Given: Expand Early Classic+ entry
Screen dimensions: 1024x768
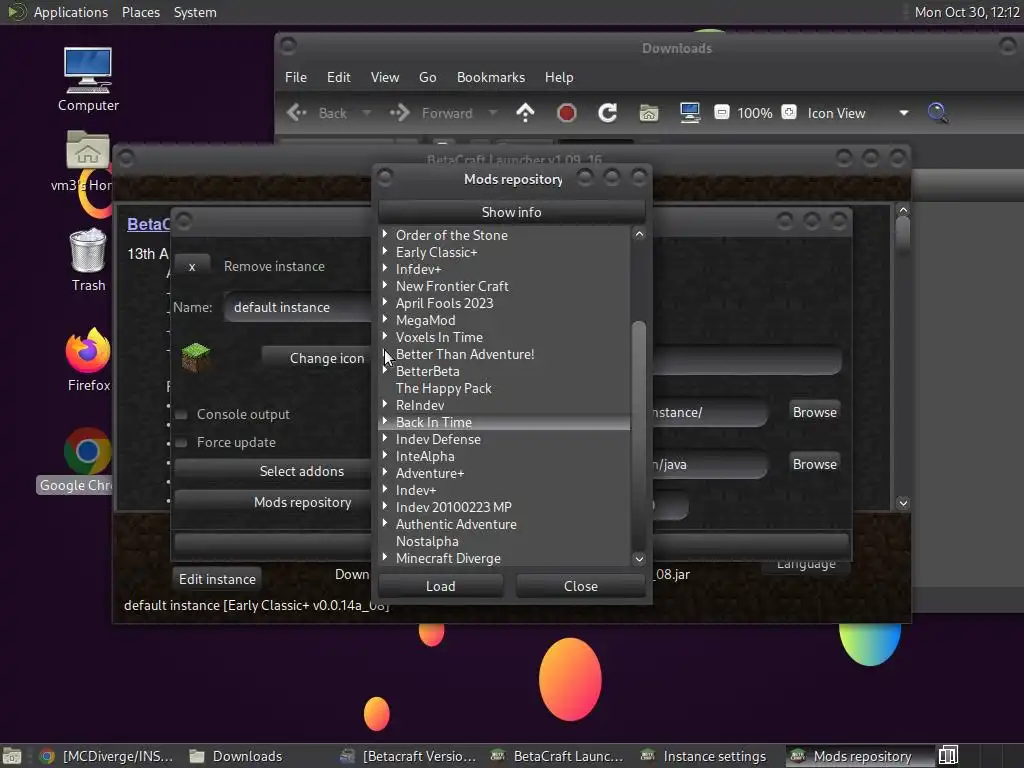Looking at the screenshot, I should tap(385, 251).
